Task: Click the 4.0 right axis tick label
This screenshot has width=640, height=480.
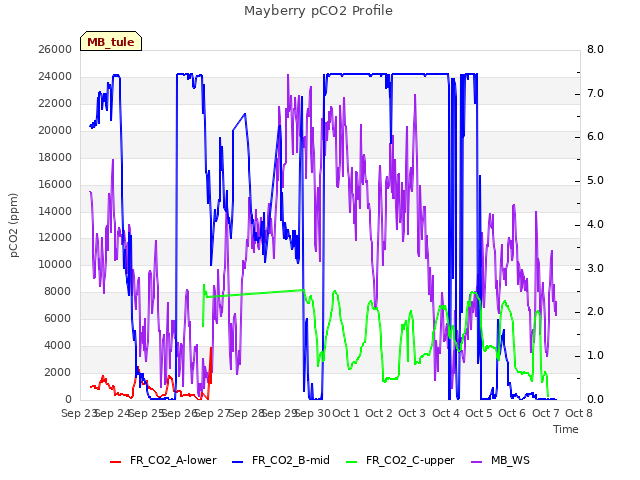Action: click(x=595, y=224)
